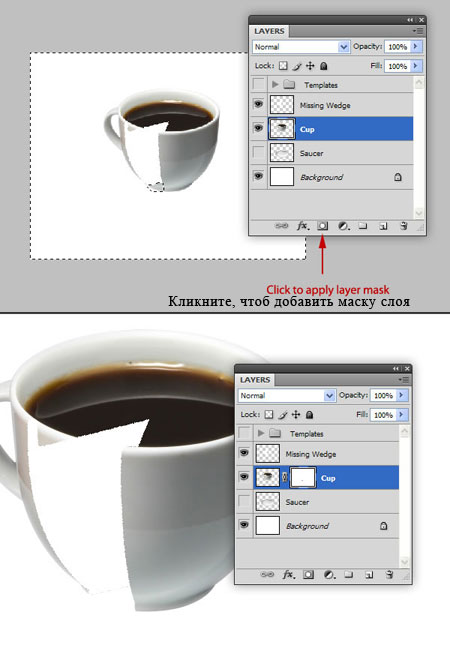Select LAYERS tab in upper panel
The width and height of the screenshot is (450, 648).
click(269, 31)
